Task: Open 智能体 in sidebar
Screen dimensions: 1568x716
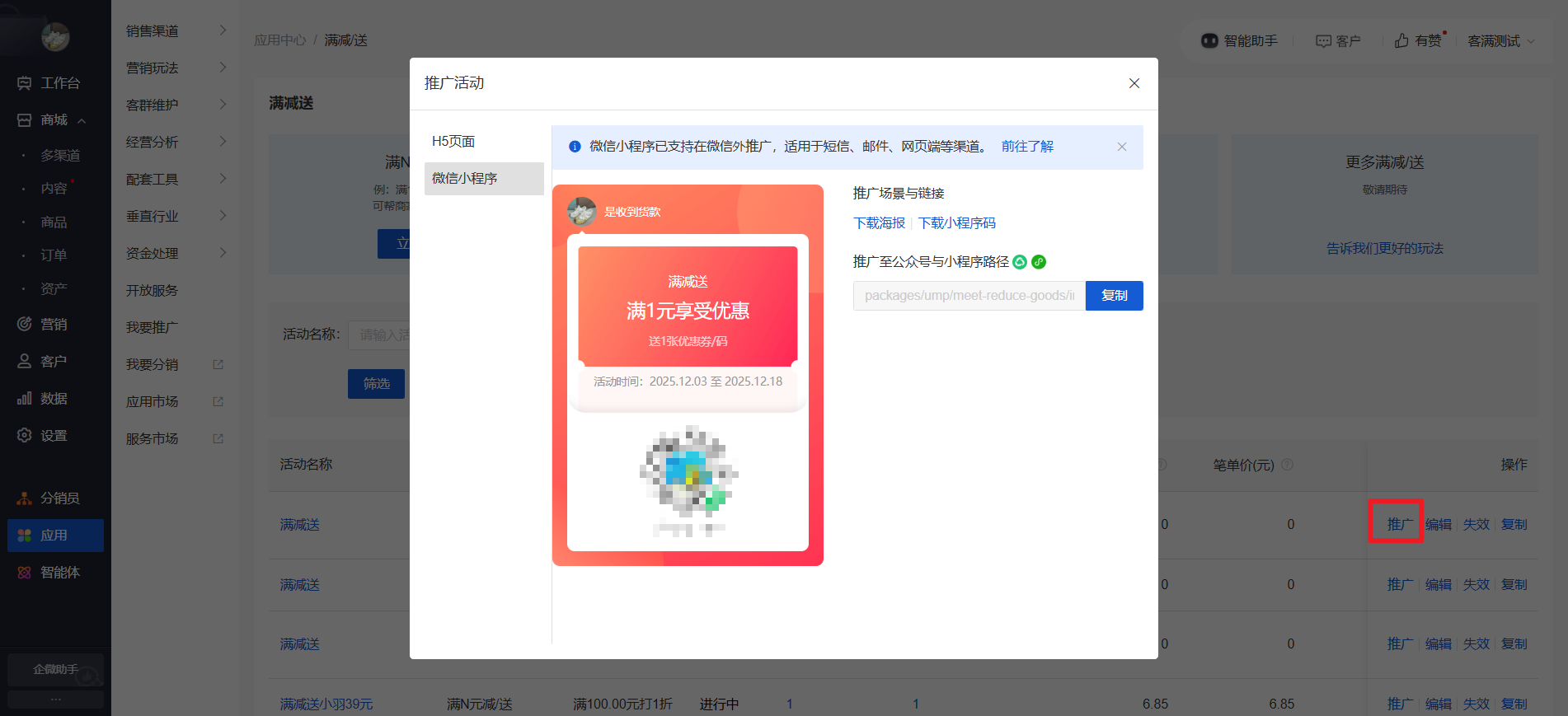Action: 54,573
